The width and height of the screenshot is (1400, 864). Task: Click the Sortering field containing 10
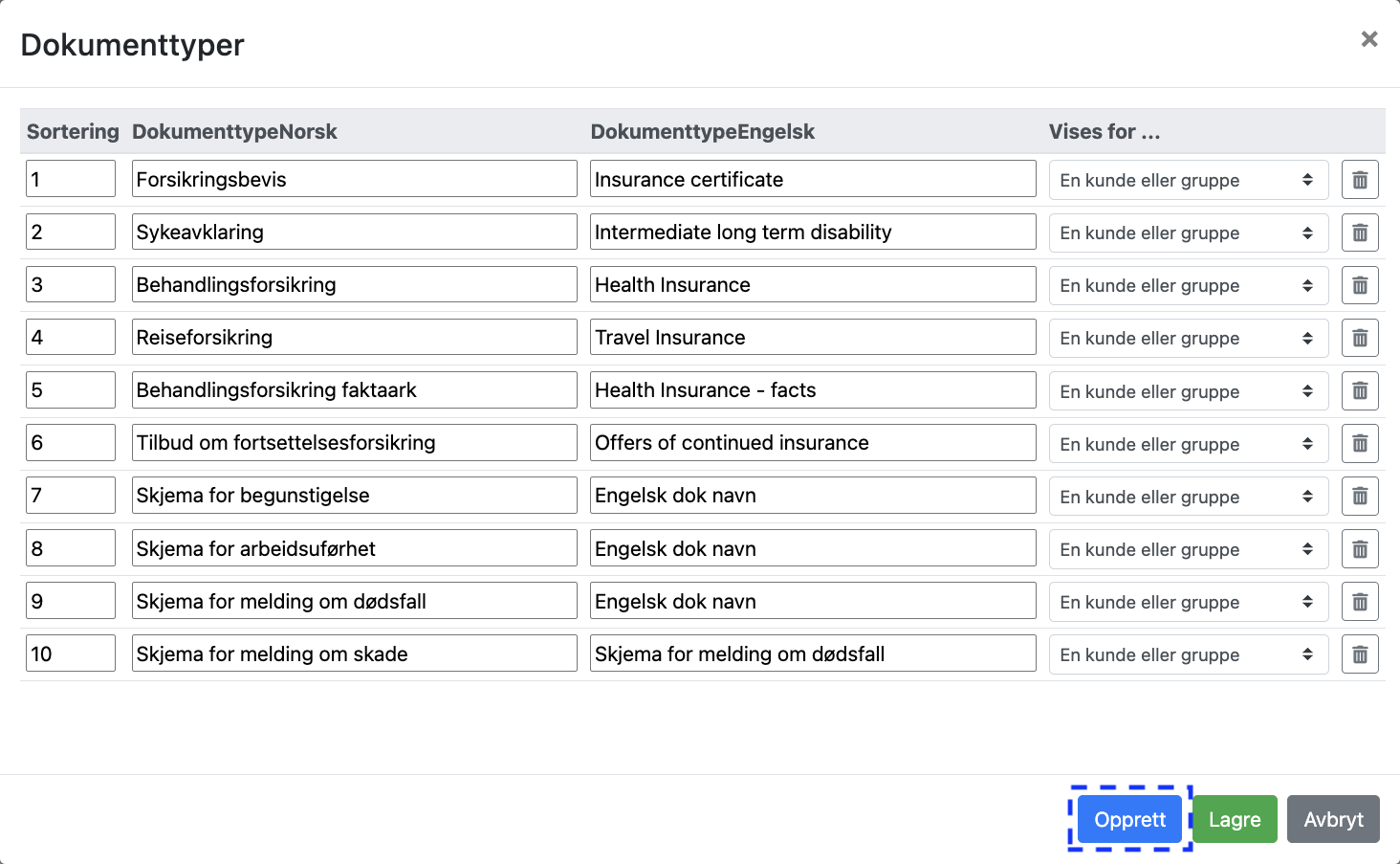click(x=71, y=654)
